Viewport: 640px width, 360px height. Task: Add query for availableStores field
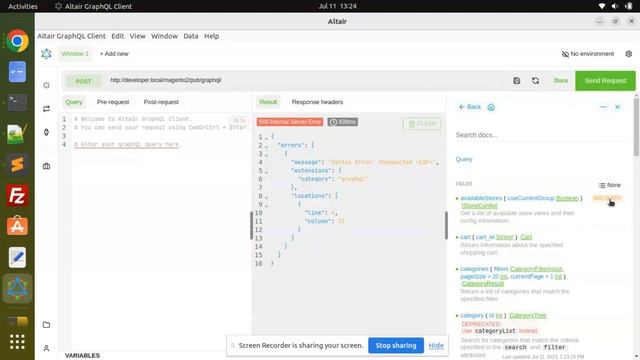click(607, 198)
